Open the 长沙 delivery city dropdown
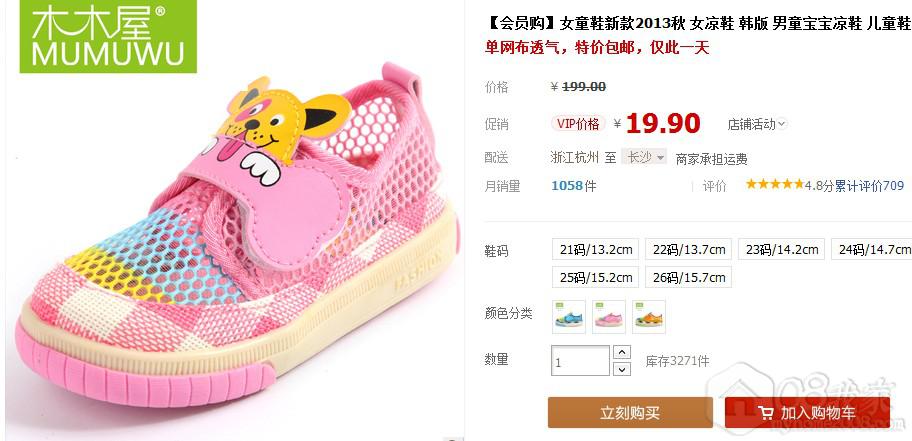Screen dimensions: 912x441 (x=644, y=157)
